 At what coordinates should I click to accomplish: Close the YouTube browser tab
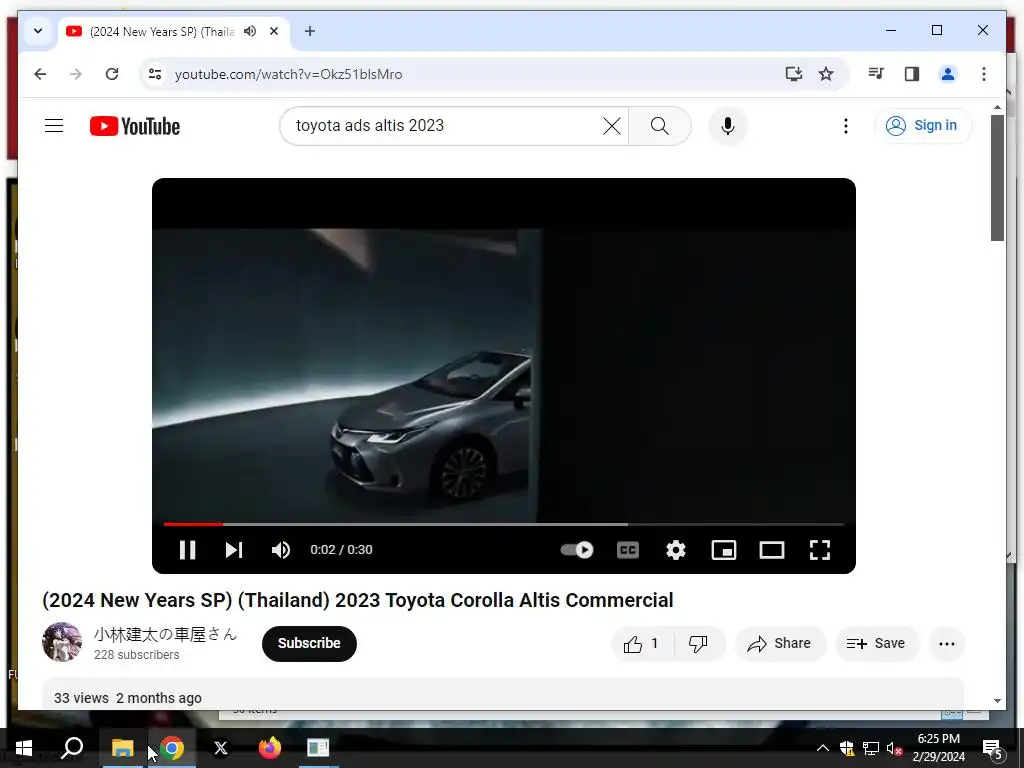[274, 31]
